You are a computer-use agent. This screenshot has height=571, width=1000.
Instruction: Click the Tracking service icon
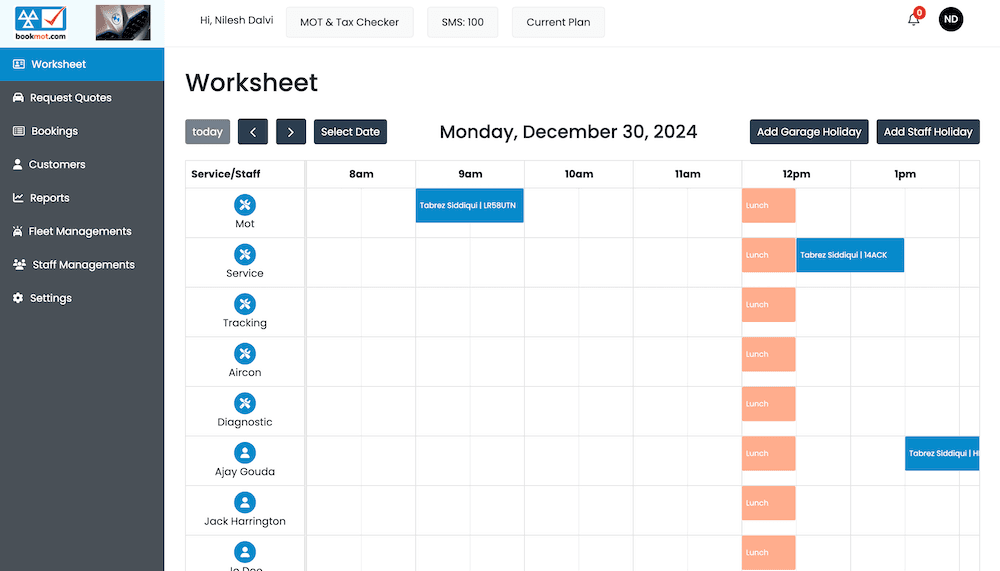coord(245,304)
